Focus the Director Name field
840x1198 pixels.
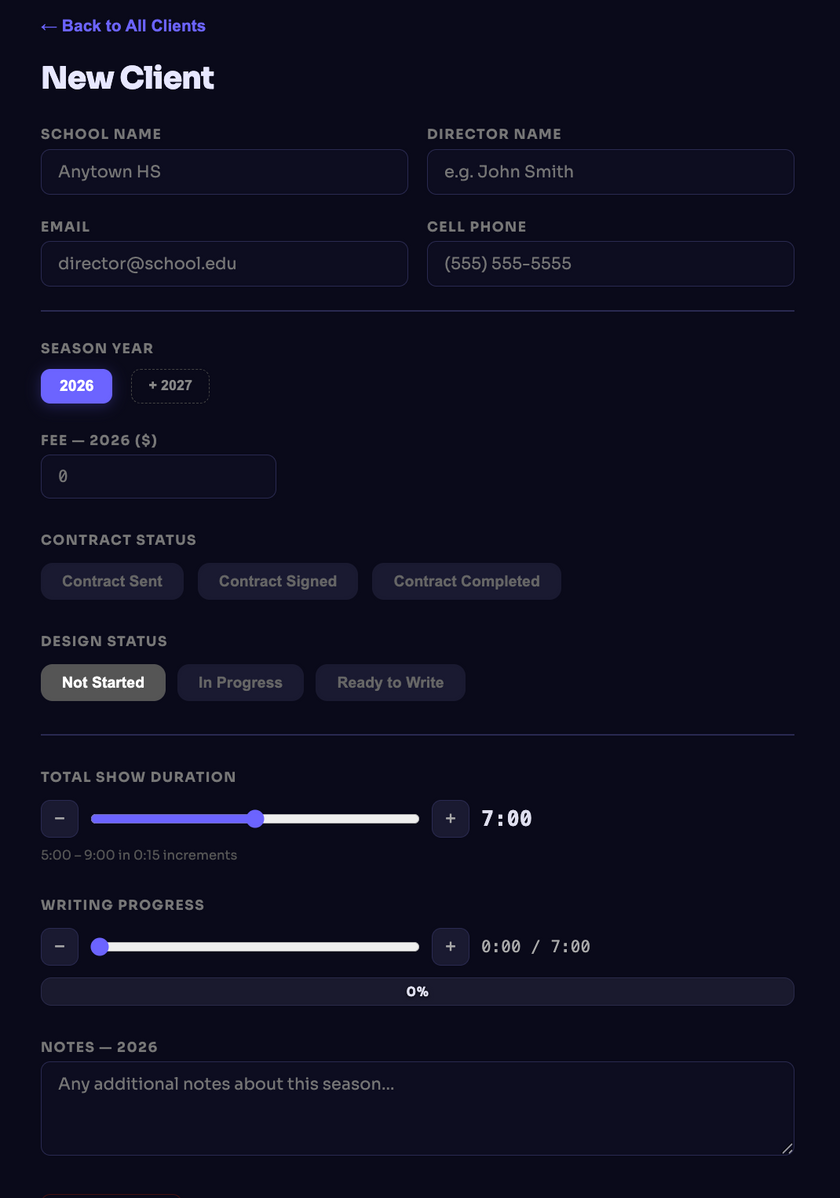point(610,171)
